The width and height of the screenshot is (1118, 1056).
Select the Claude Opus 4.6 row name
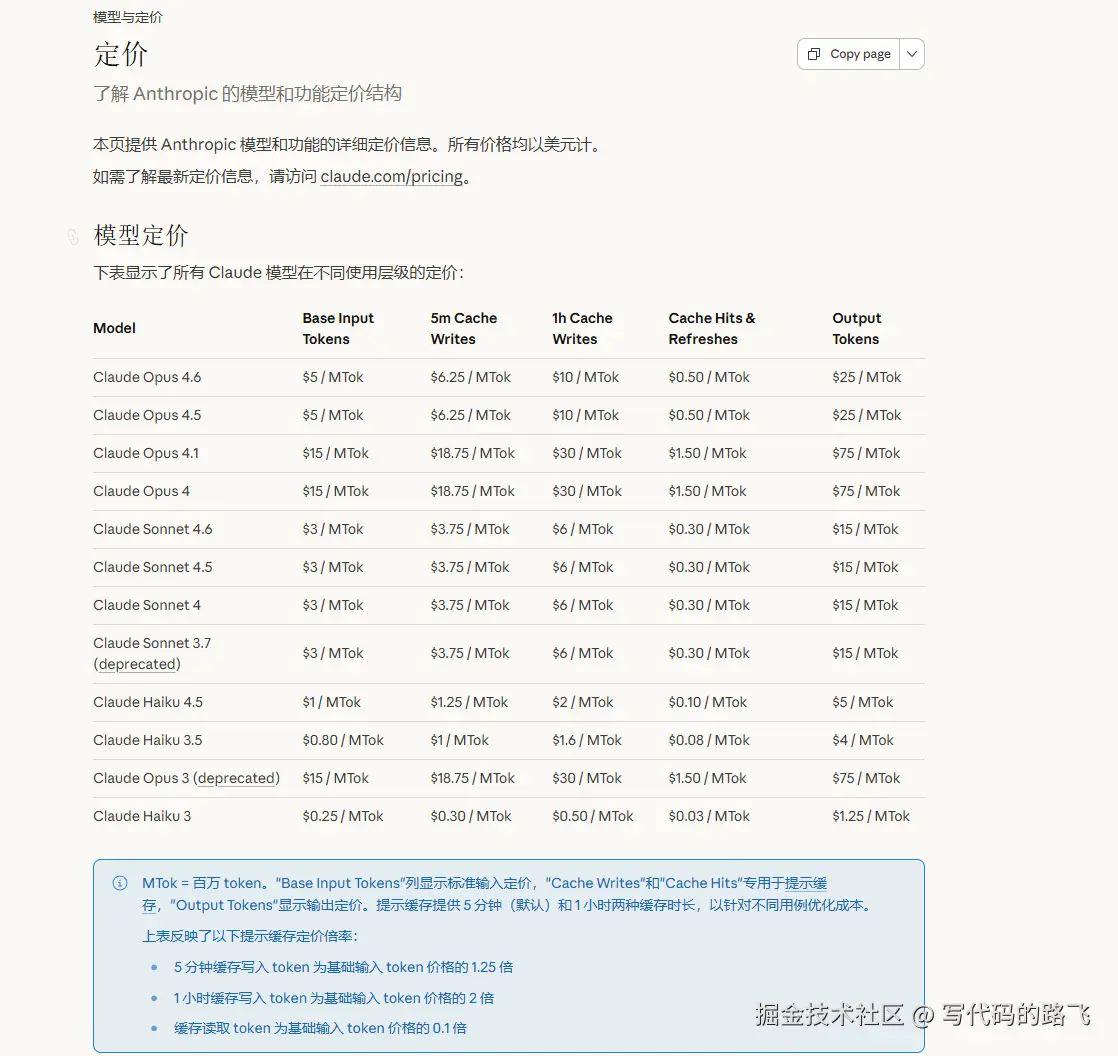147,377
